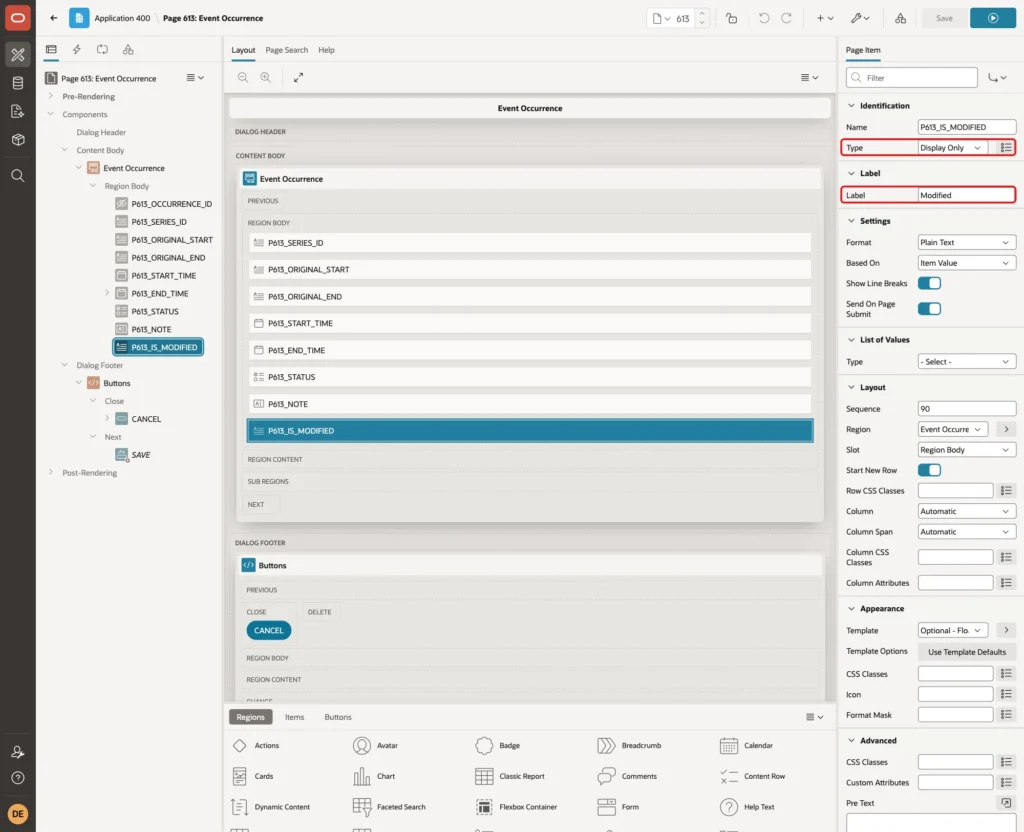Toggle the Start New Row switch
Viewport: 1024px width, 832px height.
(x=929, y=470)
